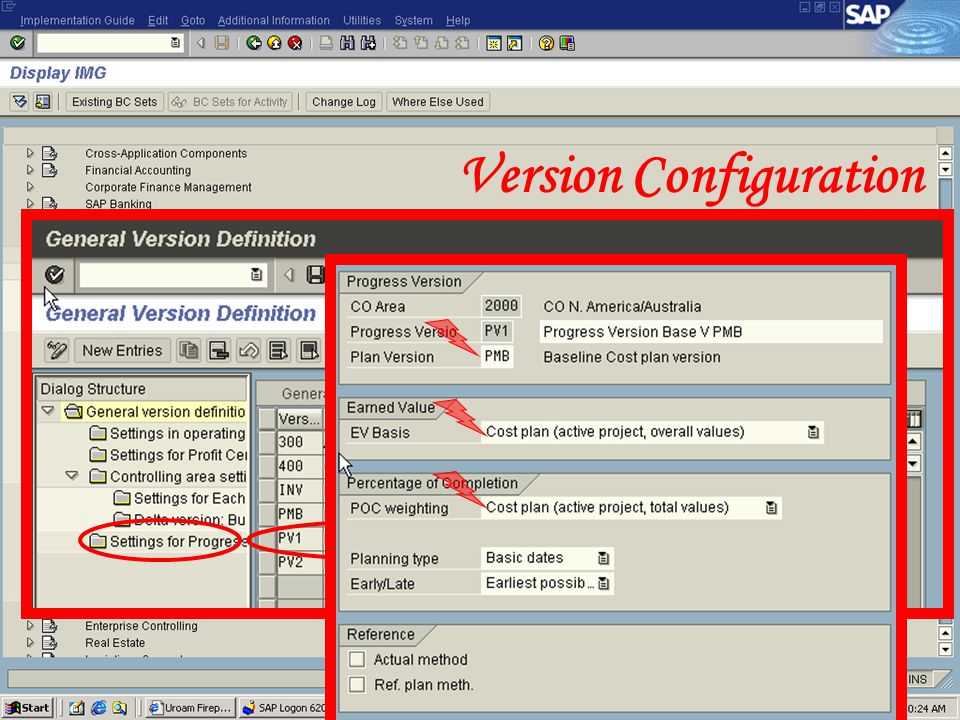Open the EV Basis dropdown

click(813, 432)
